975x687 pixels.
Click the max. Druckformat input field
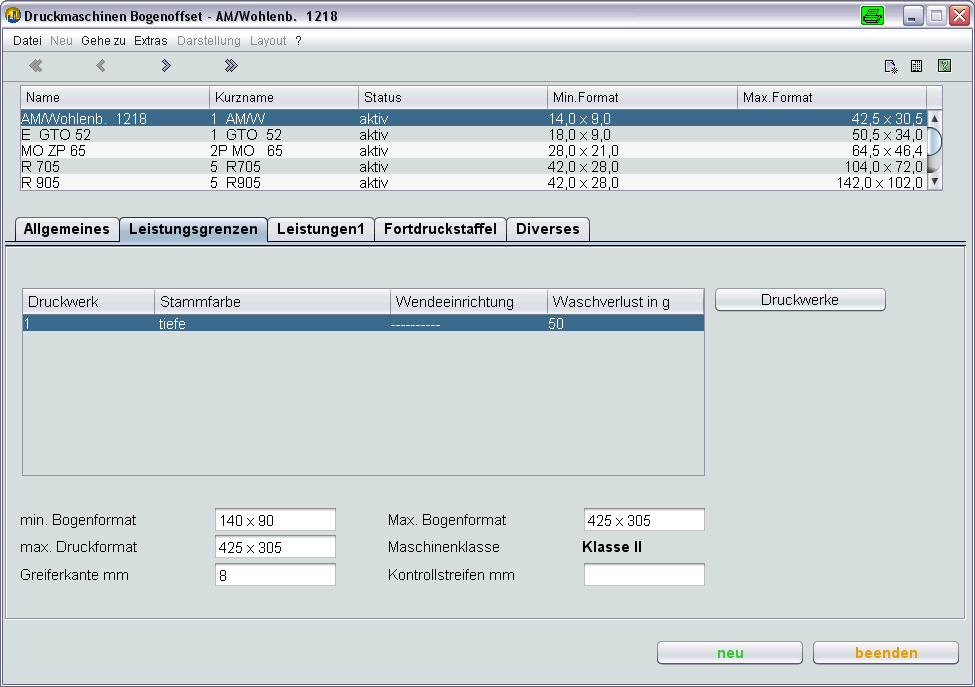click(x=275, y=547)
